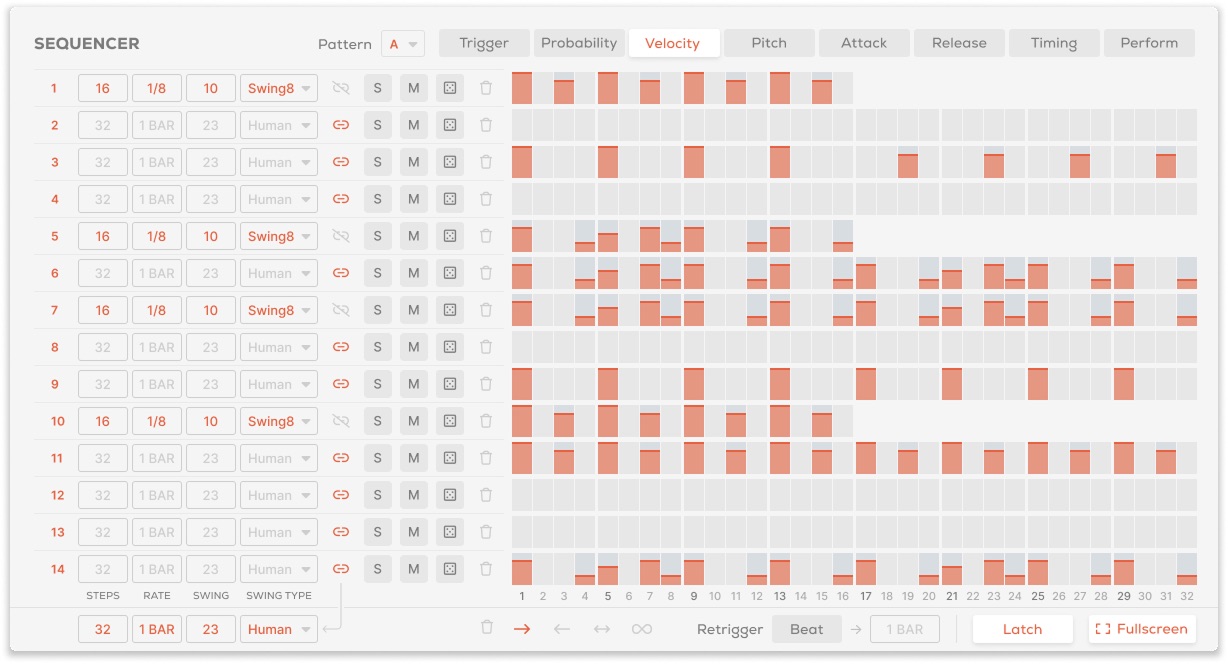Switch to the Pitch tab
The image size is (1228, 664).
(769, 43)
